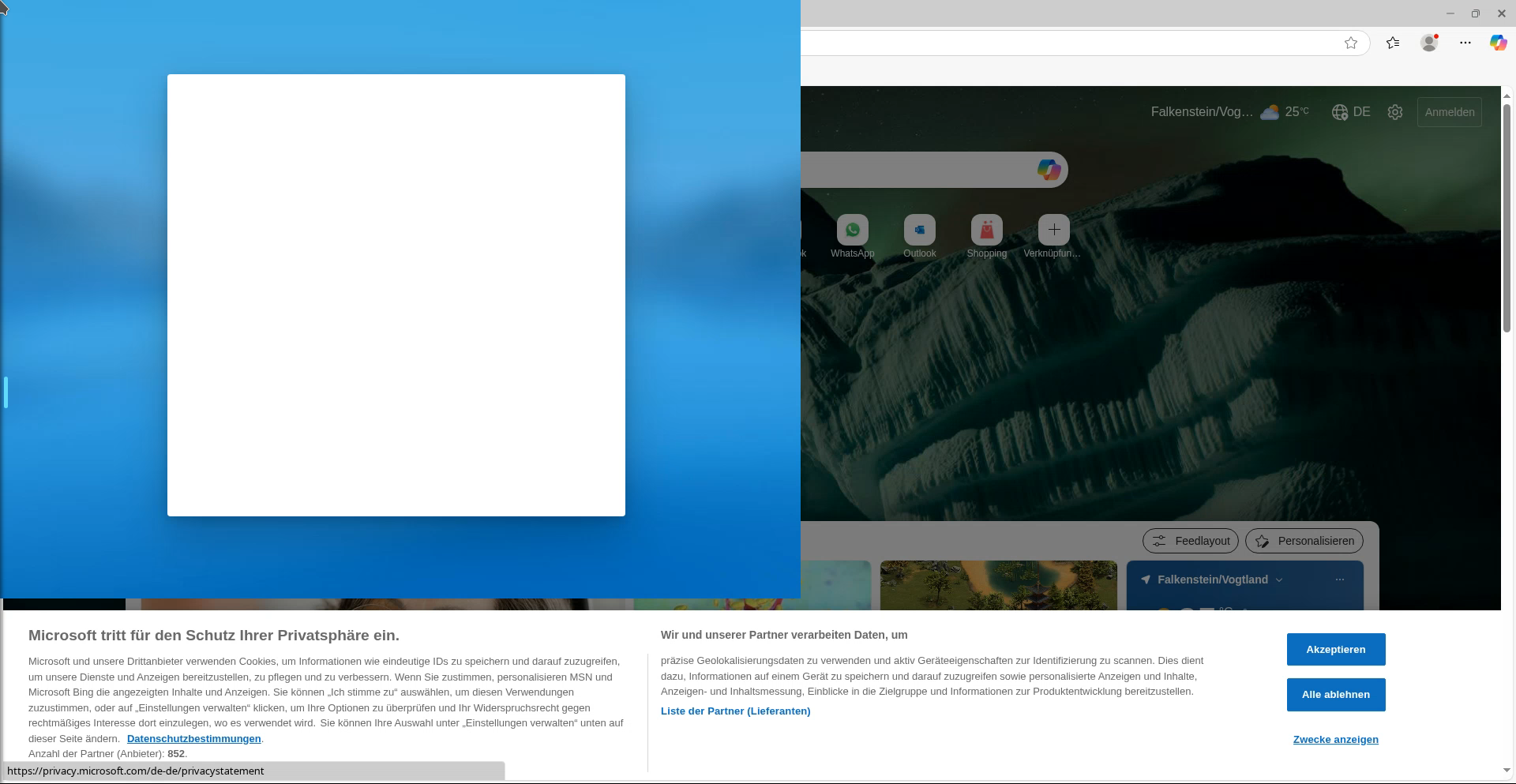This screenshot has width=1516, height=784.
Task: Click Akzeptieren in the cookie banner
Action: click(1336, 649)
